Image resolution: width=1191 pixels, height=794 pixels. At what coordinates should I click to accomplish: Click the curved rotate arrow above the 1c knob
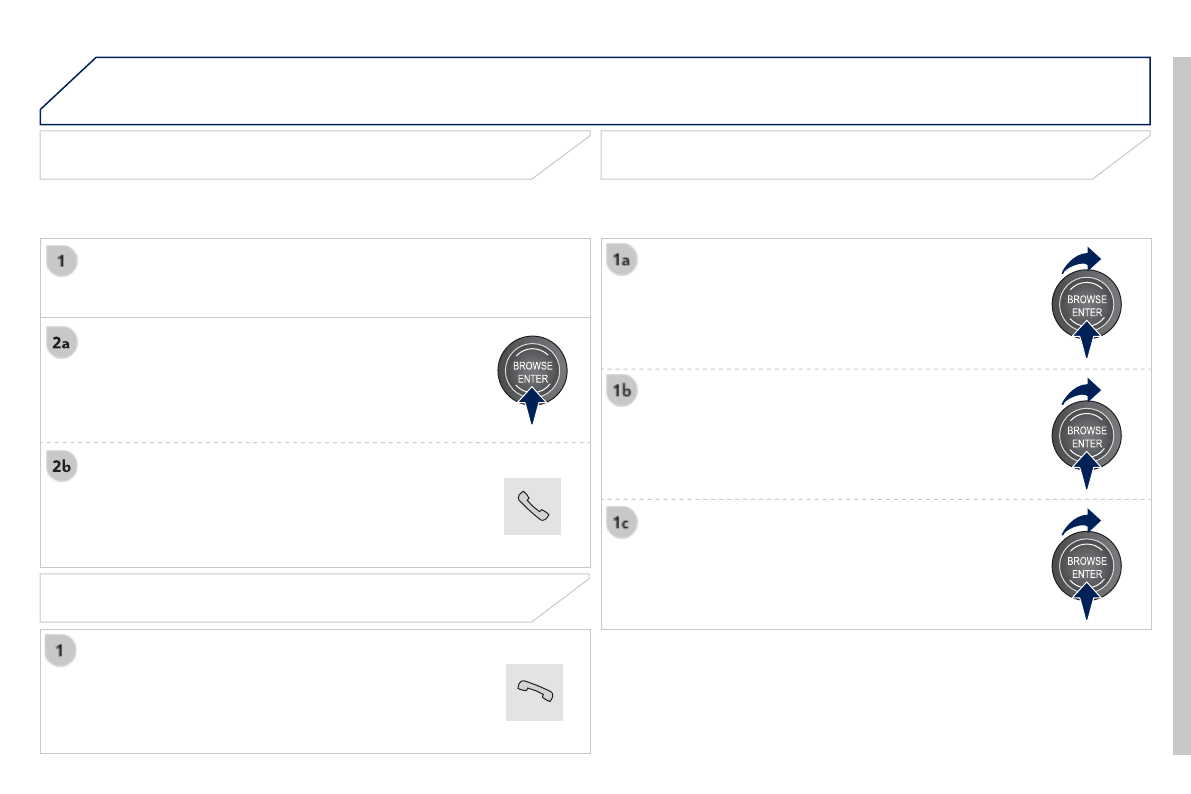coord(1083,522)
